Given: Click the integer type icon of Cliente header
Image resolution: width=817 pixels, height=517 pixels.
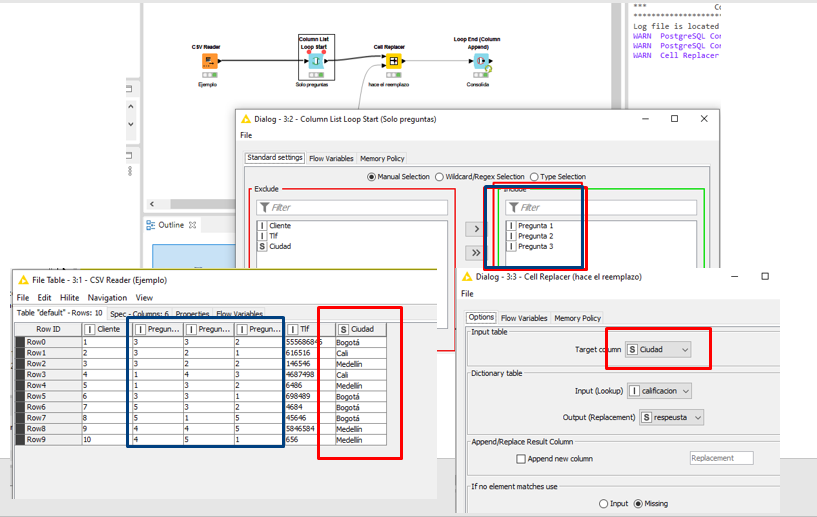Looking at the screenshot, I should pos(90,329).
